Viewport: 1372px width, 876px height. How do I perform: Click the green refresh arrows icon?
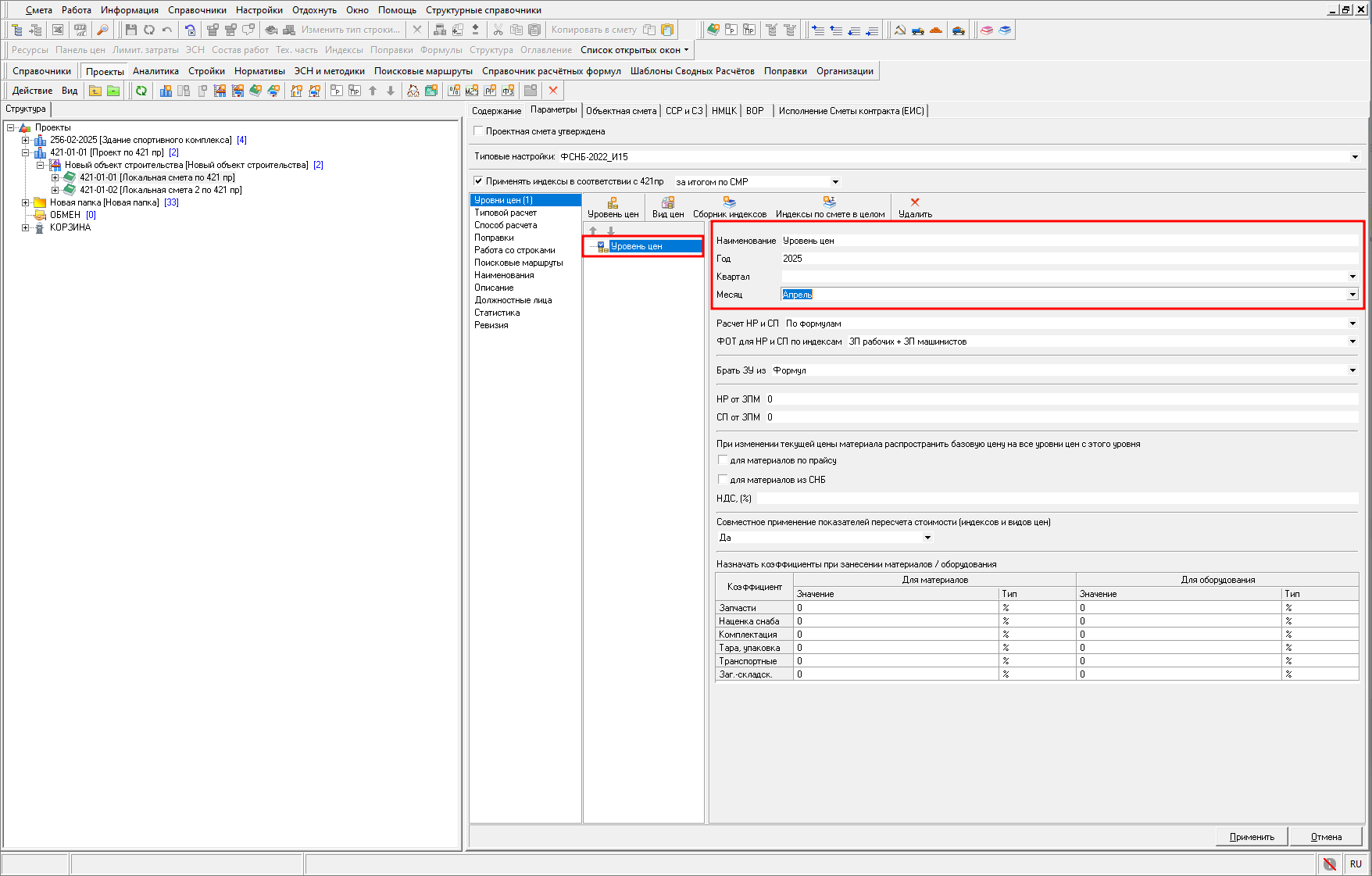(x=141, y=91)
